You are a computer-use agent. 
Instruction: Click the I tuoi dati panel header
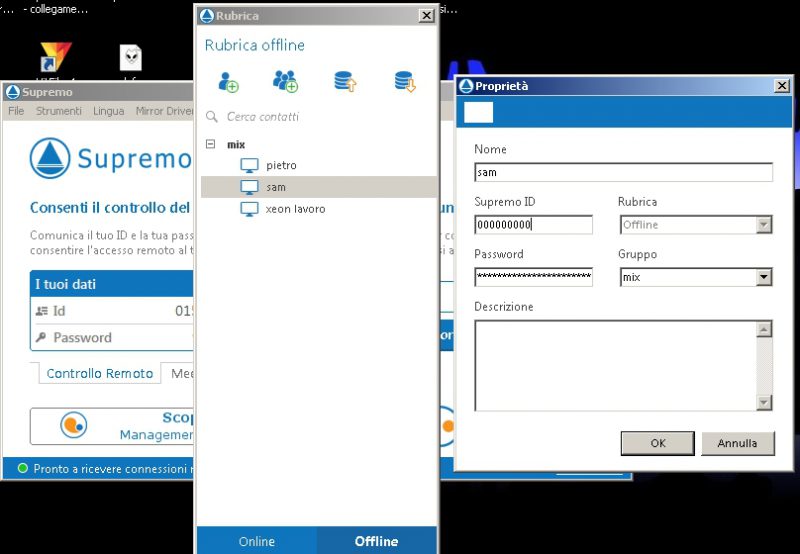tap(112, 284)
